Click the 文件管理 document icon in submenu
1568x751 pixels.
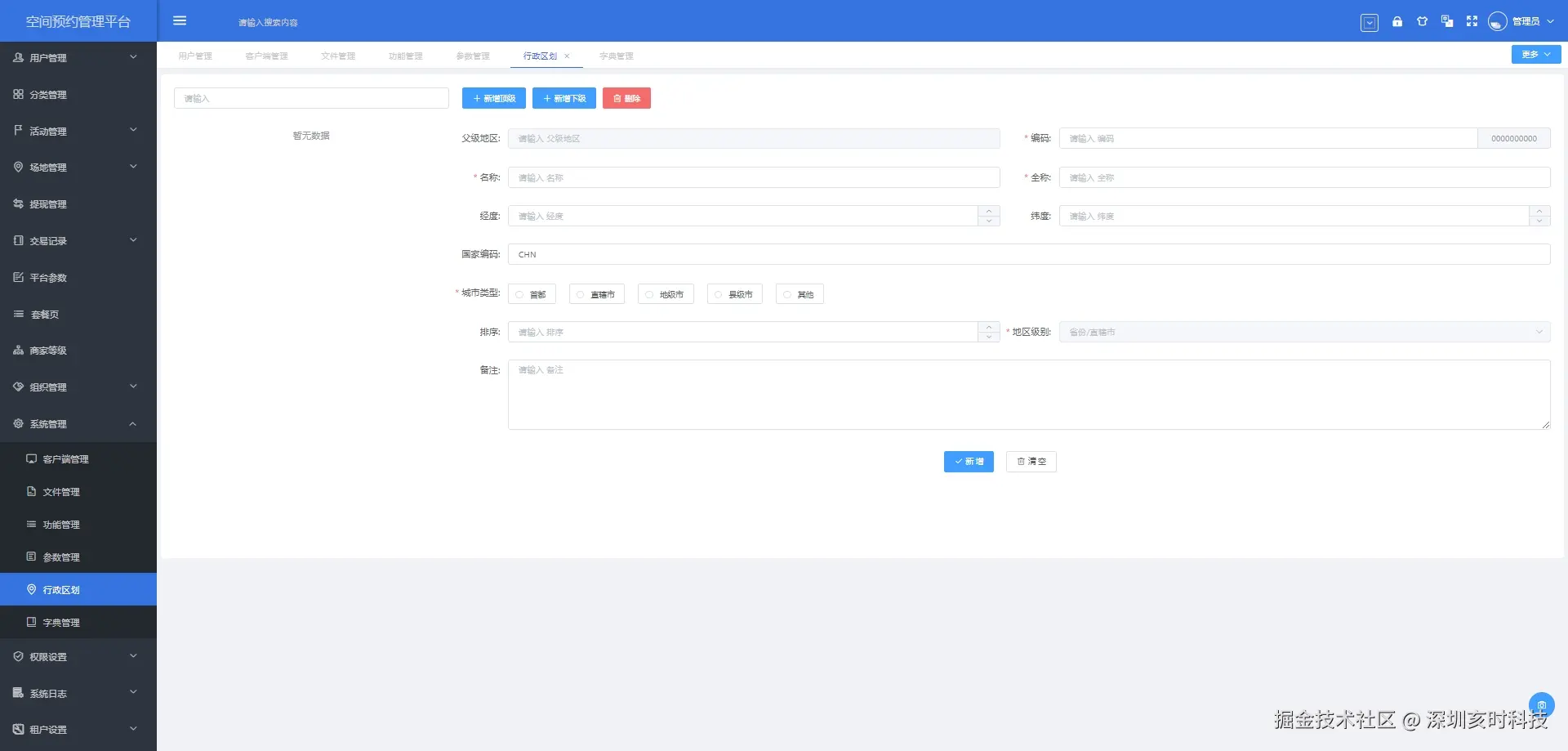pos(31,491)
